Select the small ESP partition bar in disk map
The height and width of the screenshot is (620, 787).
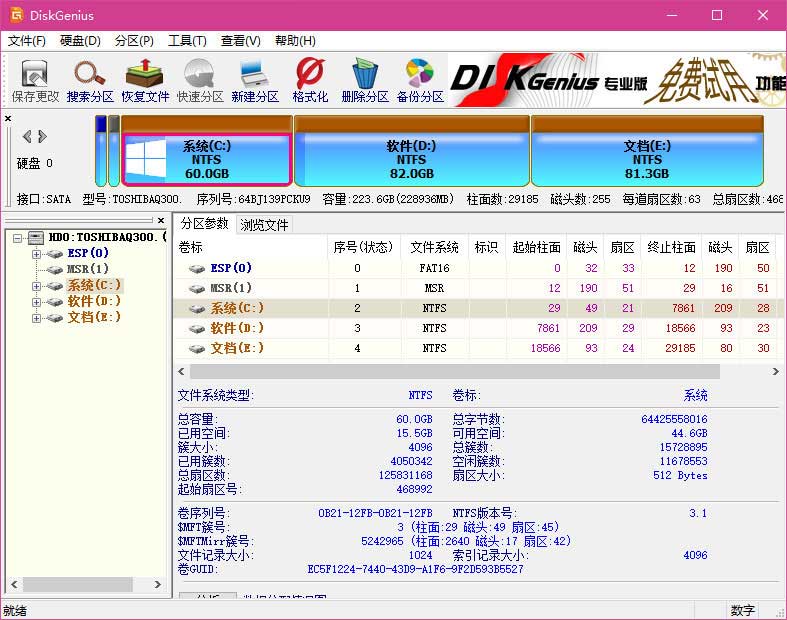coord(101,151)
